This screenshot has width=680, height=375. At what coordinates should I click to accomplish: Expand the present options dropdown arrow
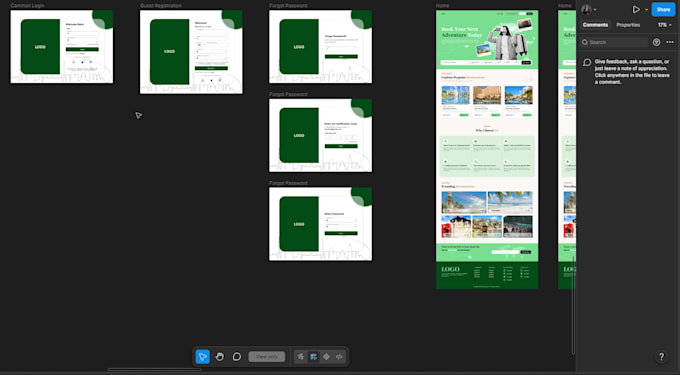coord(646,10)
